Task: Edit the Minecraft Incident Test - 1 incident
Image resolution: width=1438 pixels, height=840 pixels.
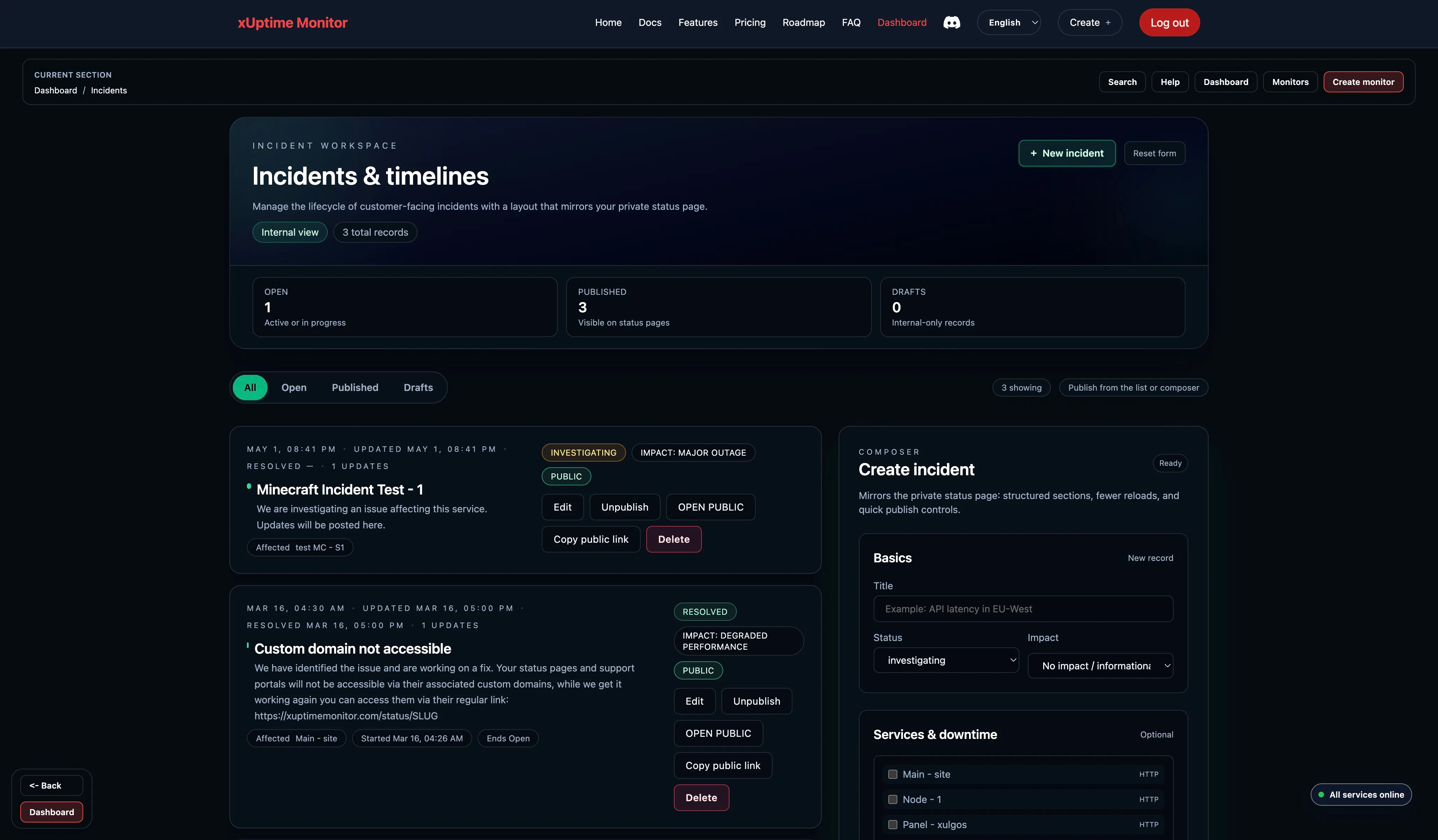Action: pyautogui.click(x=563, y=507)
